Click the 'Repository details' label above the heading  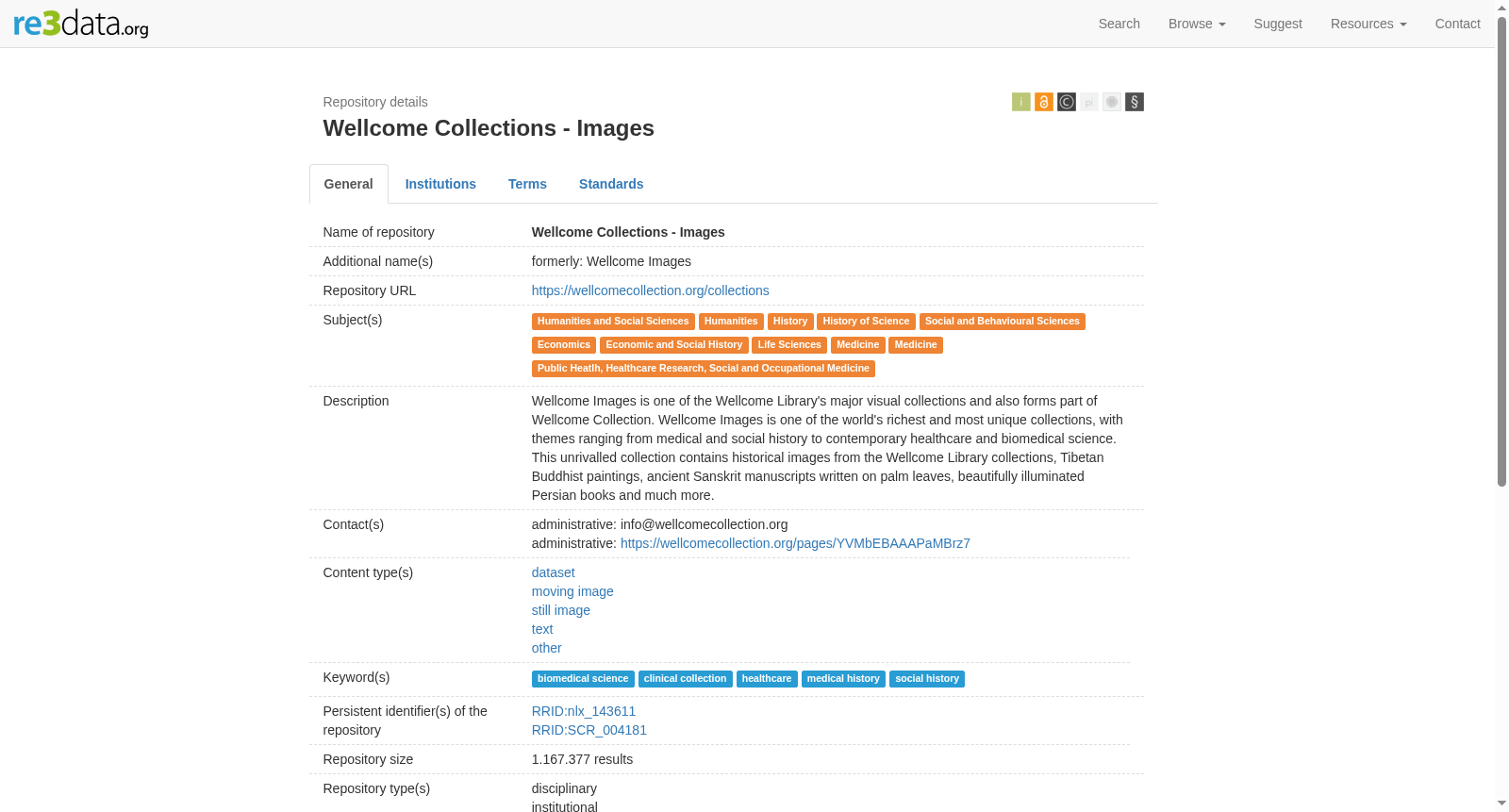point(375,102)
